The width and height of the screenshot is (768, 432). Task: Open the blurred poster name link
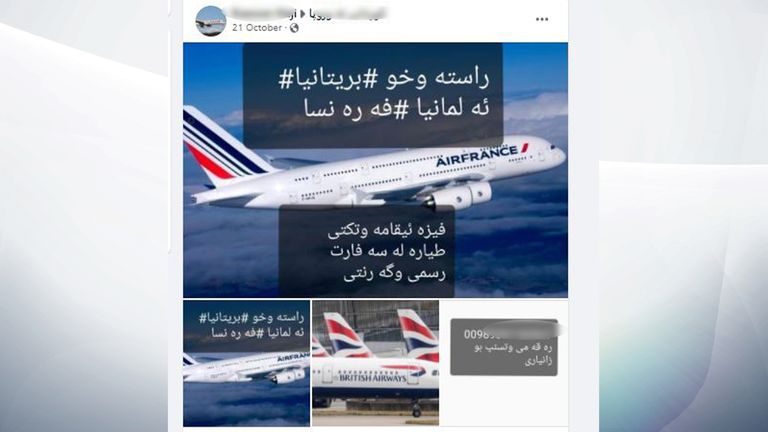(x=264, y=13)
